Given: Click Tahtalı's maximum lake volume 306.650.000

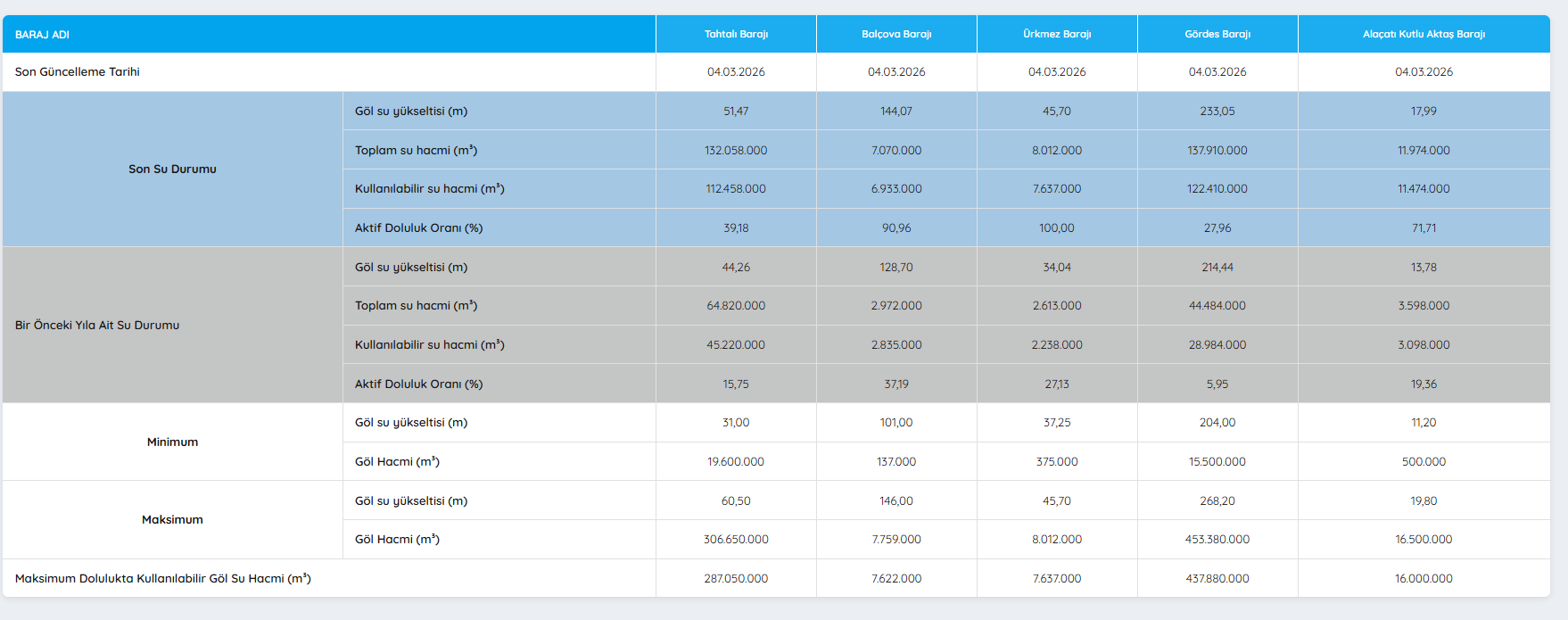Looking at the screenshot, I should (x=736, y=540).
